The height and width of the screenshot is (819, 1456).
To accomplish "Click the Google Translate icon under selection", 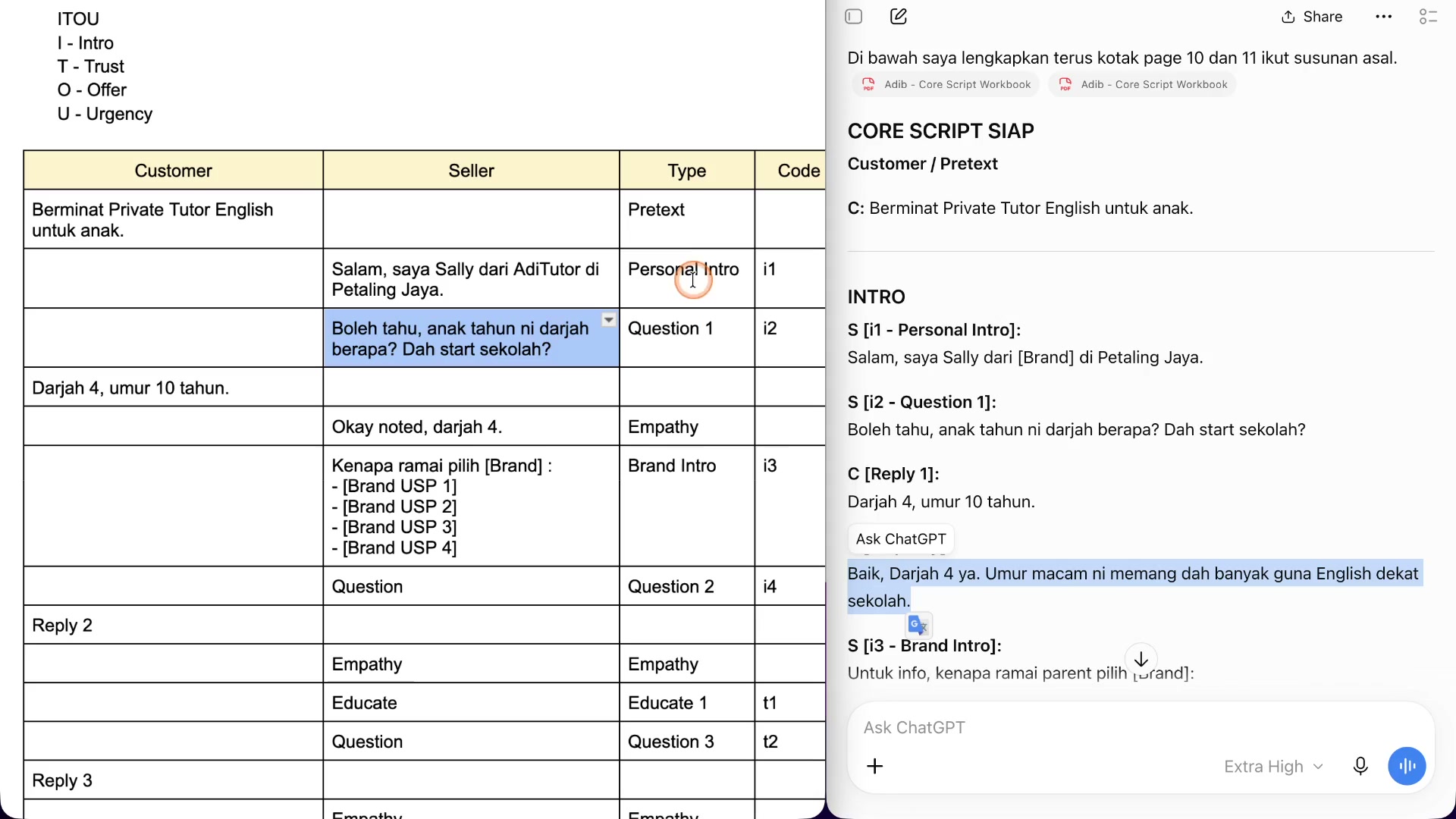I will pyautogui.click(x=918, y=625).
